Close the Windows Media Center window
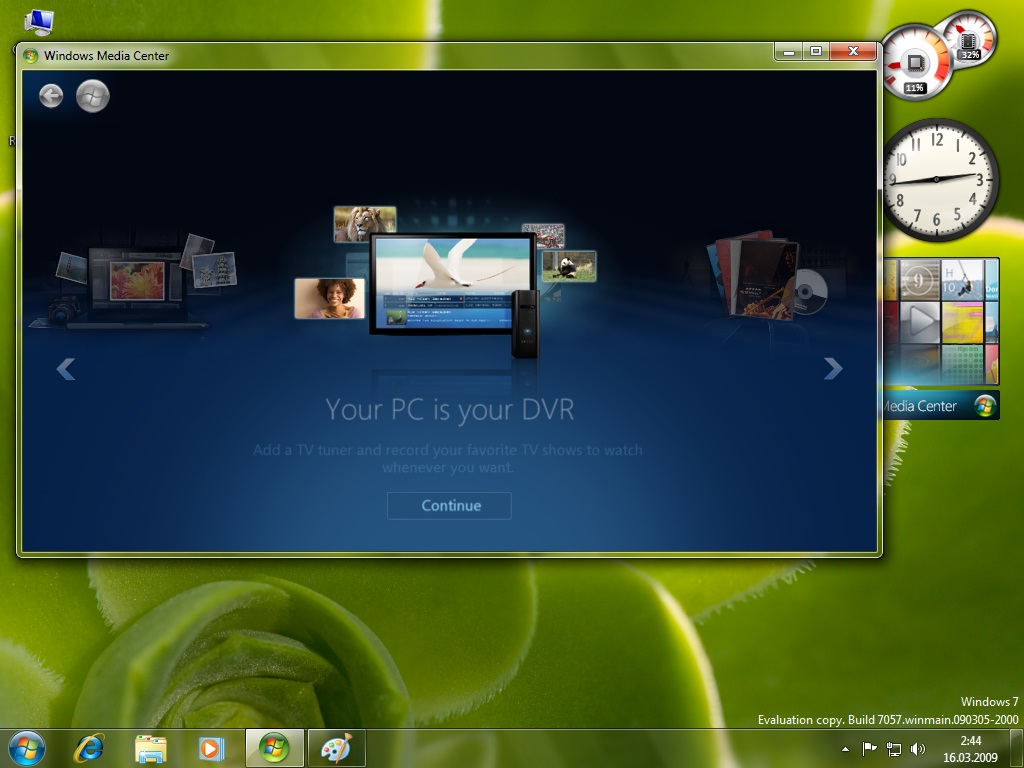1024x768 pixels. [853, 51]
